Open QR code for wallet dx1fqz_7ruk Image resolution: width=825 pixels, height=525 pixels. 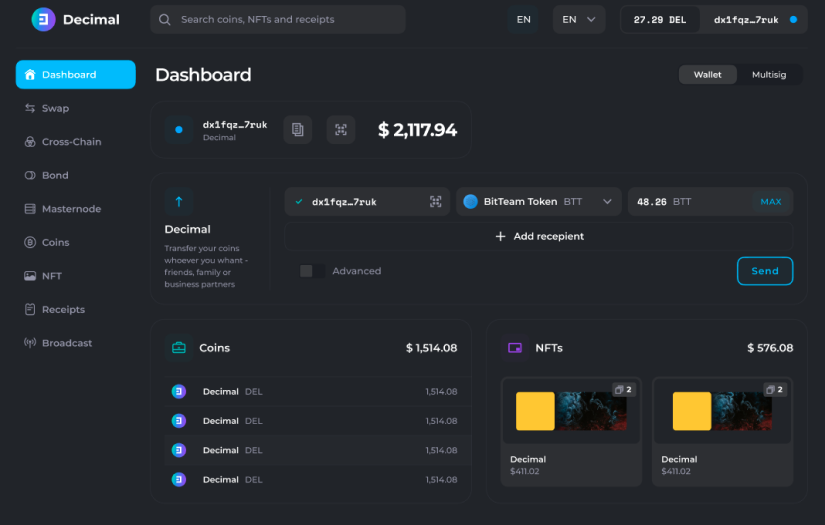(341, 129)
